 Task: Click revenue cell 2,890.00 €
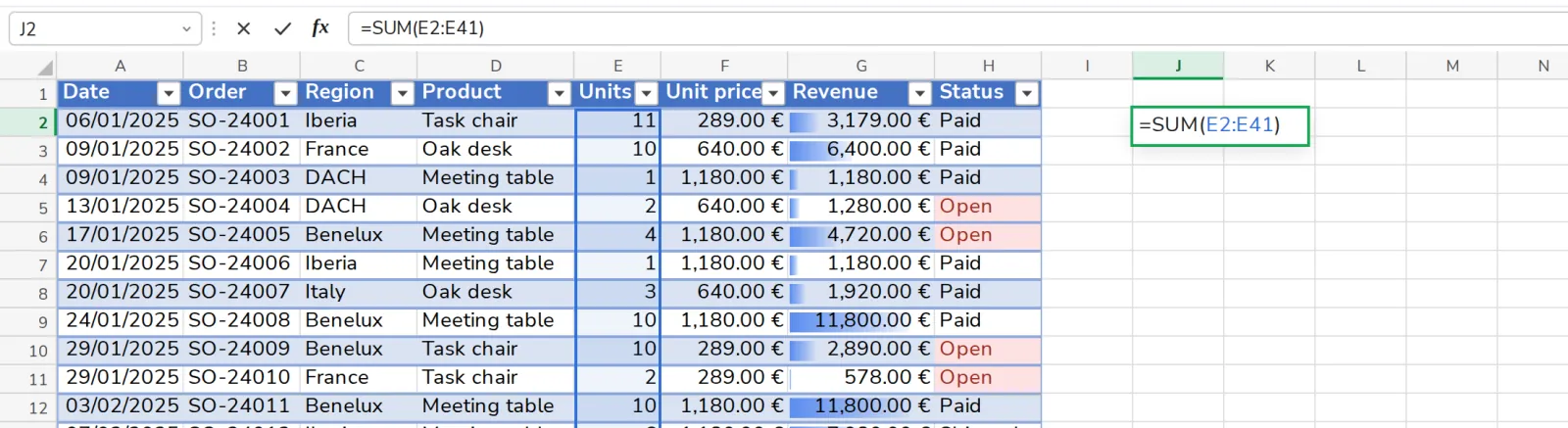pyautogui.click(x=861, y=350)
